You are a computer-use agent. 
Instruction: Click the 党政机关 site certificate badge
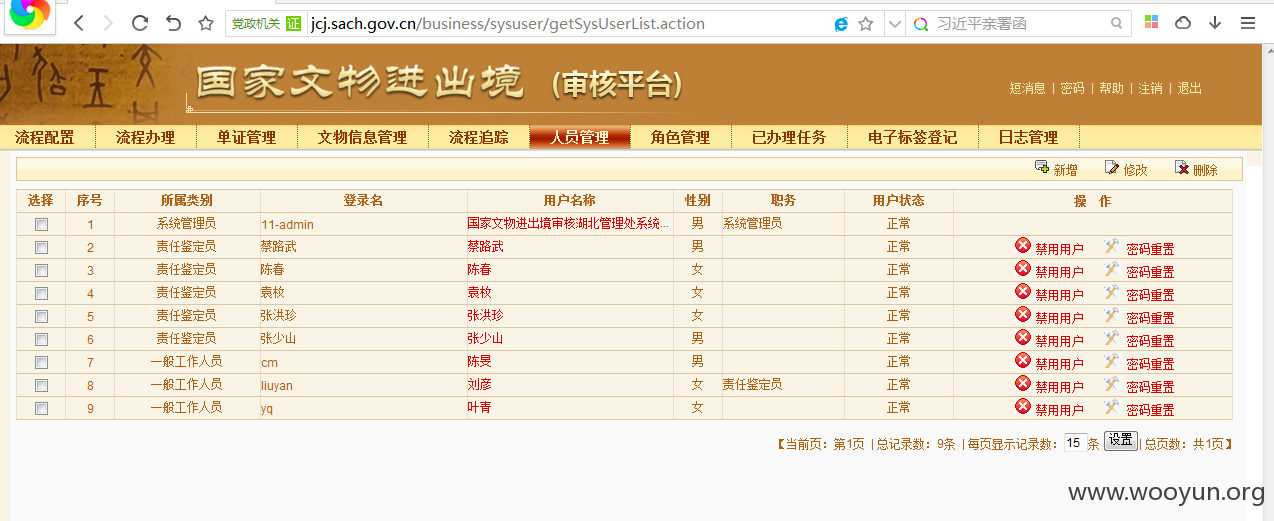pos(265,24)
